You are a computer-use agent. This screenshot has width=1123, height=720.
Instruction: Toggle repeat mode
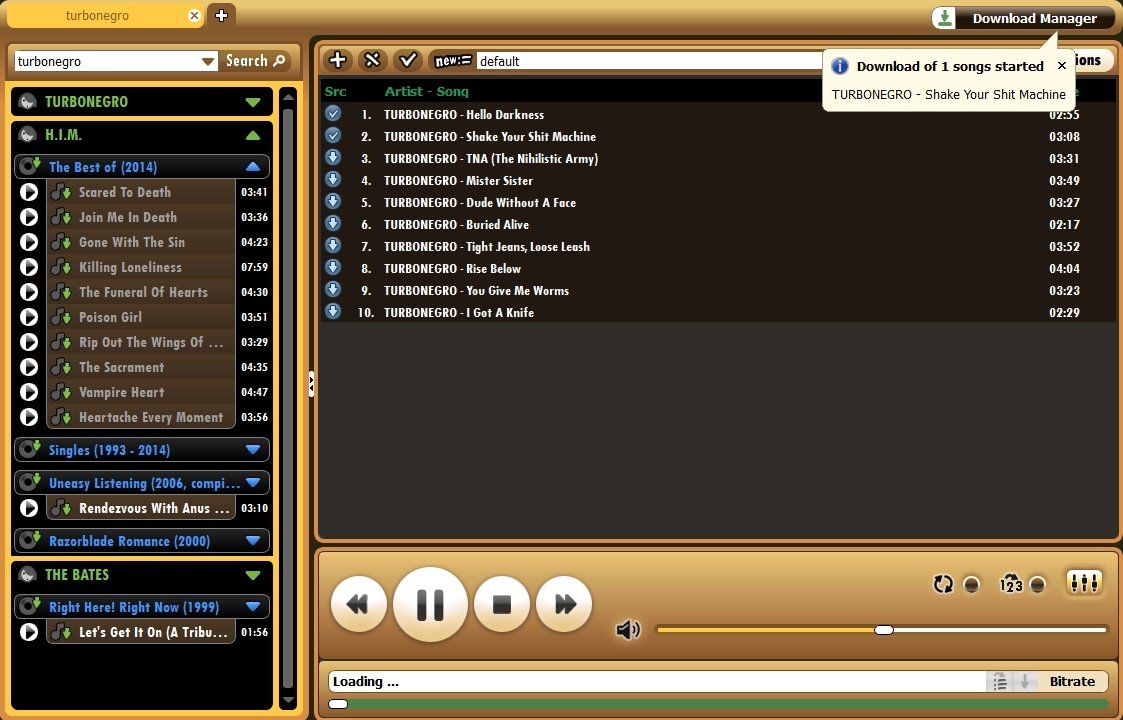point(943,584)
